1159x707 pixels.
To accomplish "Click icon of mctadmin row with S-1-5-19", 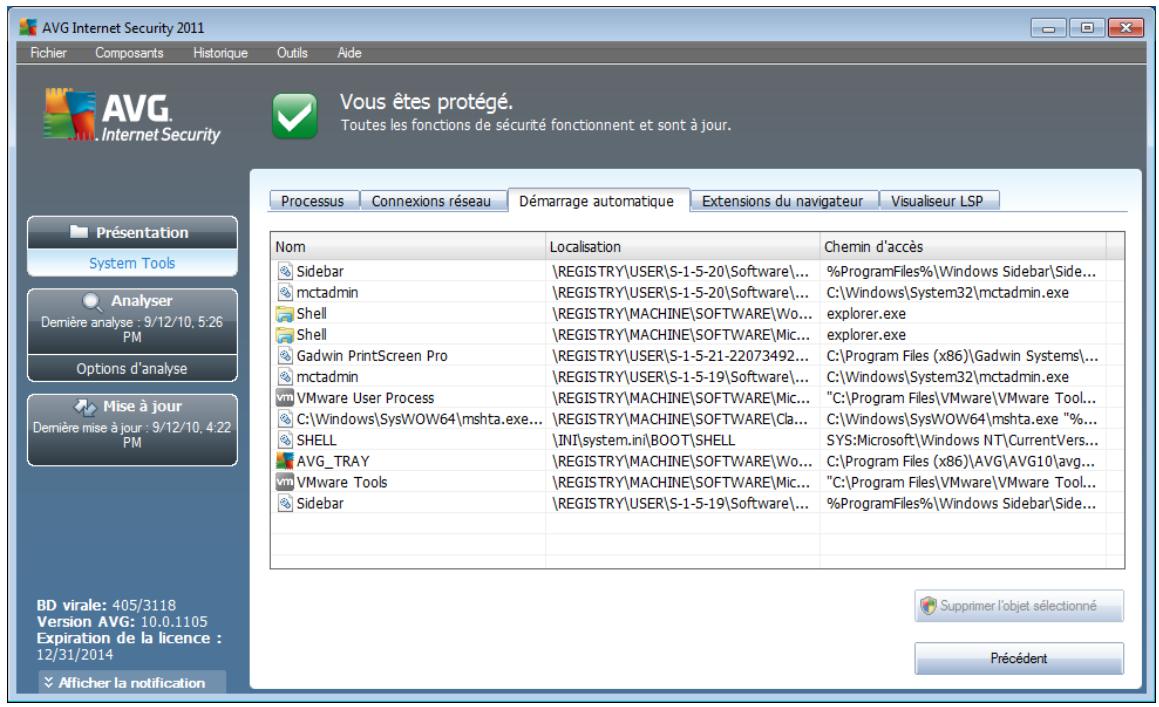I will [x=285, y=376].
